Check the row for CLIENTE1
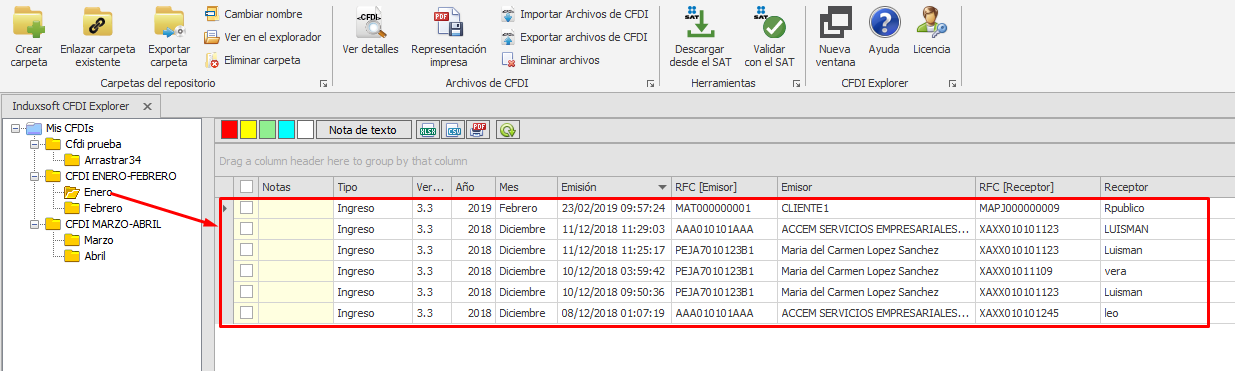This screenshot has height=371, width=1235. coord(246,208)
